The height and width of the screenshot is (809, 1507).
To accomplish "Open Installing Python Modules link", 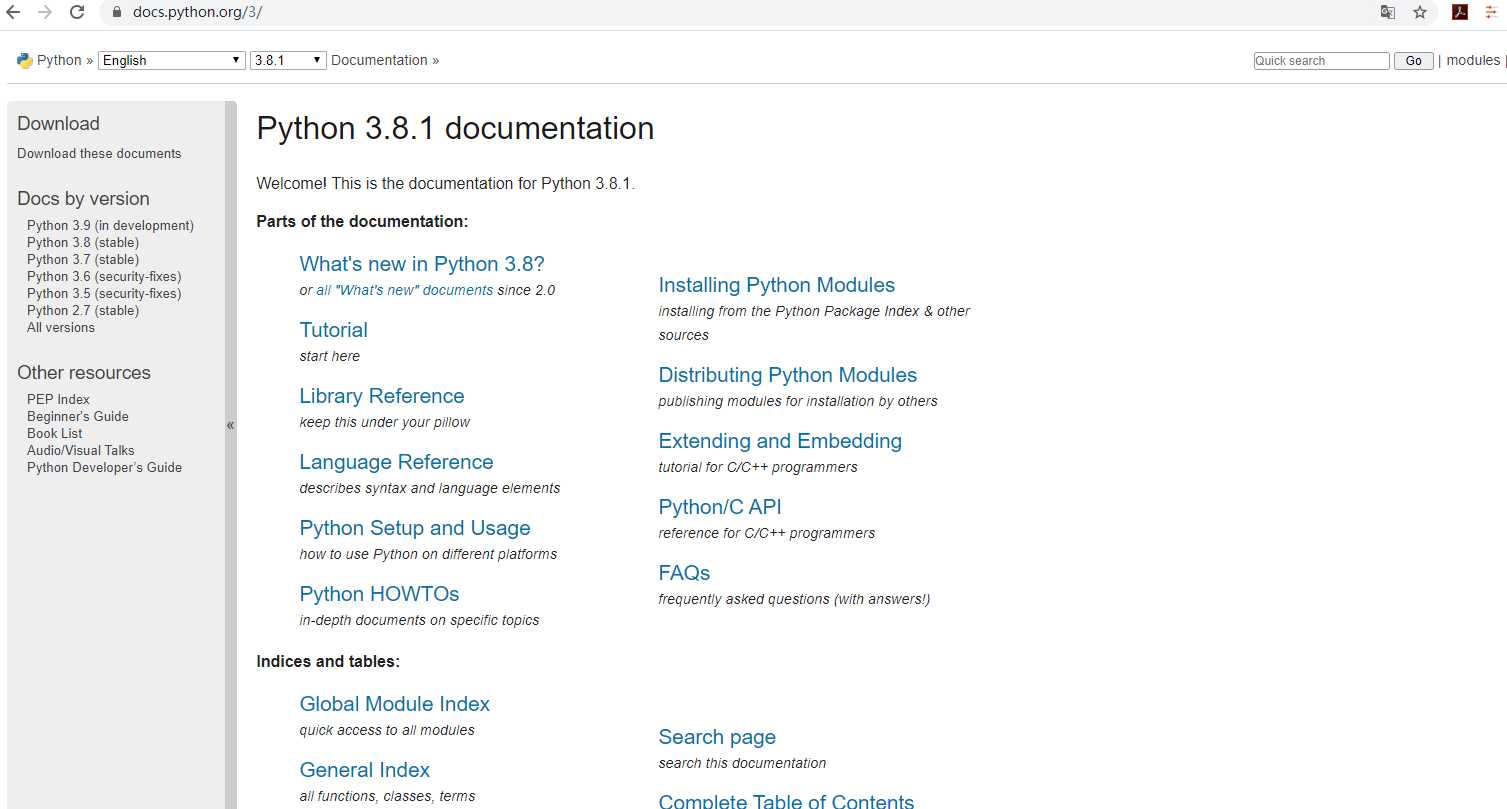I will point(777,285).
